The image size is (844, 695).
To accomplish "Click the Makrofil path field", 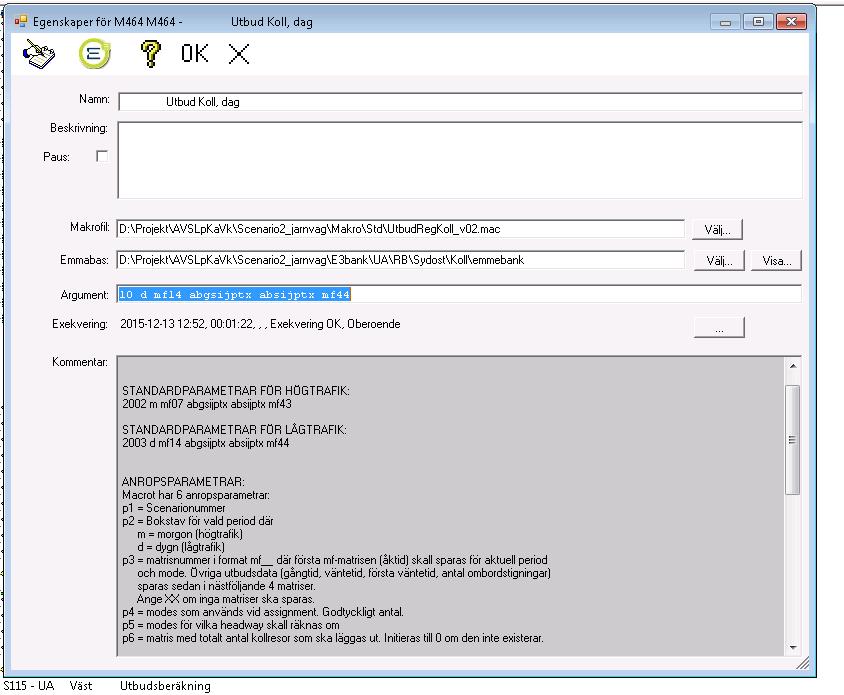I will click(400, 229).
